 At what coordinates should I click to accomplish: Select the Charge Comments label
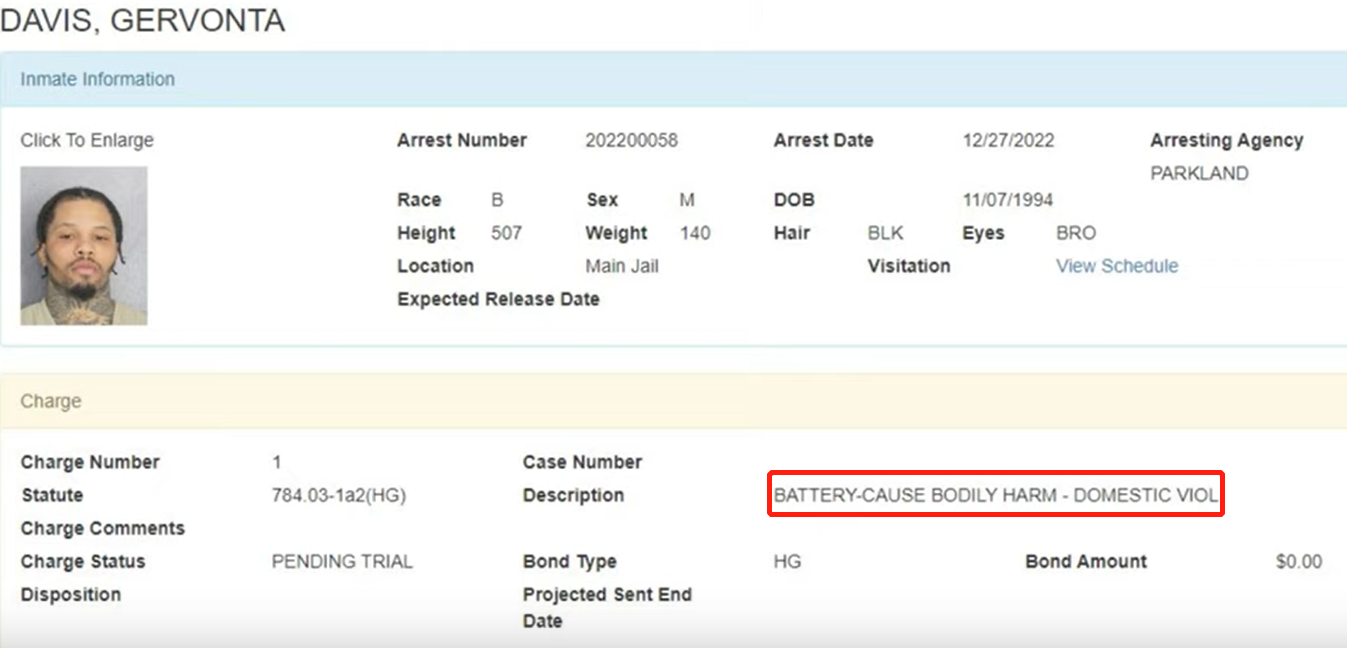(103, 528)
